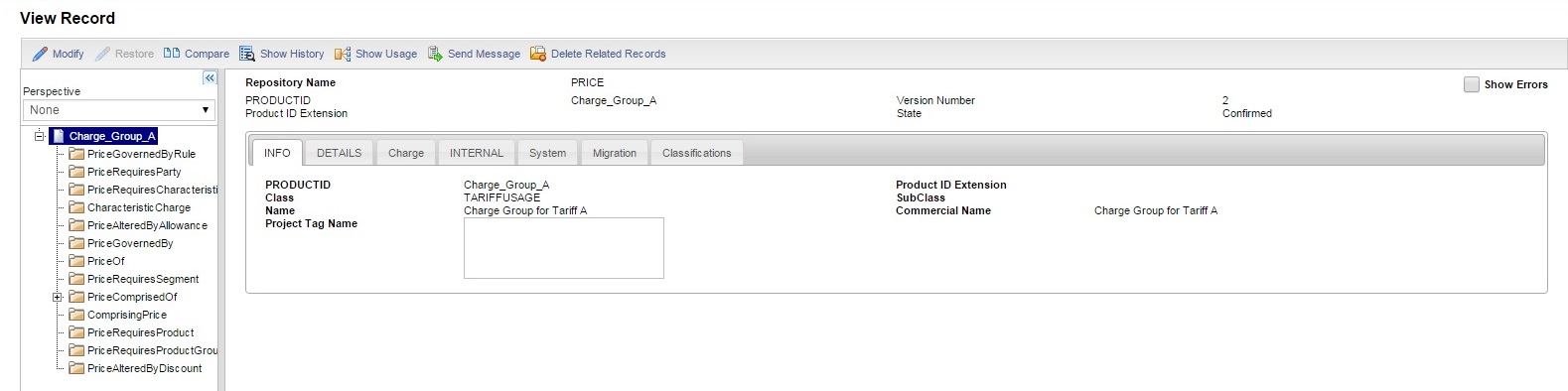Click the Compare records icon
The image size is (1568, 391).
(x=172, y=54)
